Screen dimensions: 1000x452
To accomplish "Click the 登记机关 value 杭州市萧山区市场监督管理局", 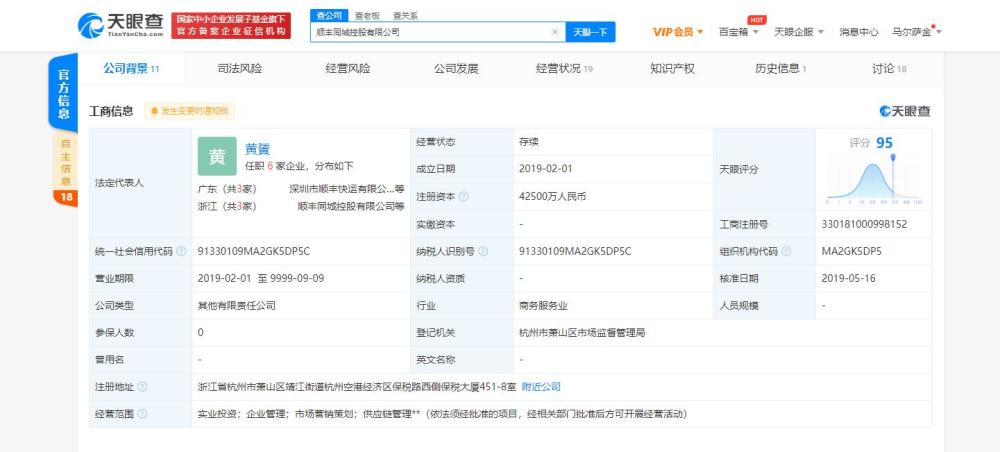I will (582, 333).
